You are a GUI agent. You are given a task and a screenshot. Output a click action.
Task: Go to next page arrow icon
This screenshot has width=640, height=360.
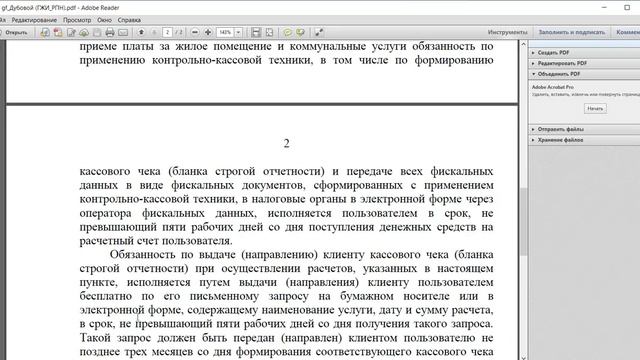[x=154, y=32]
